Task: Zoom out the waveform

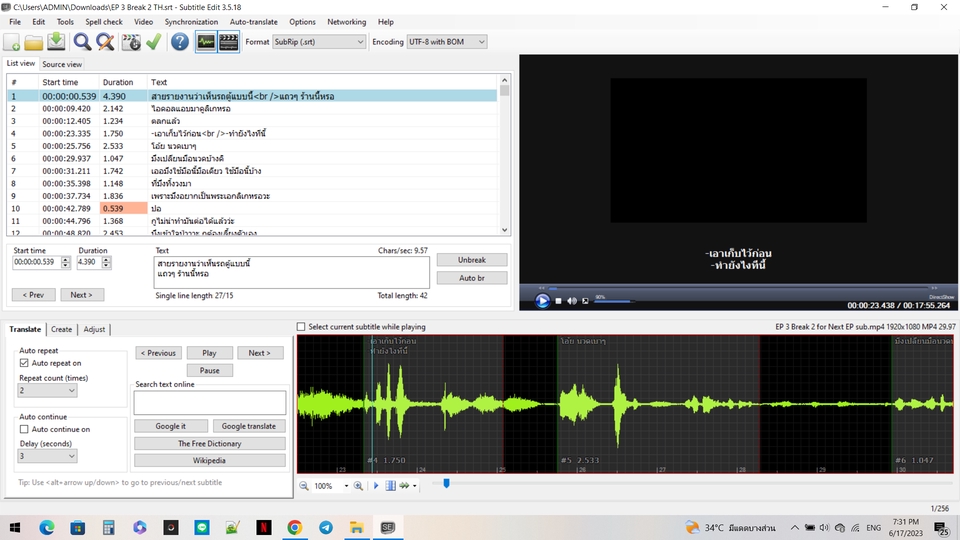Action: pyautogui.click(x=304, y=486)
